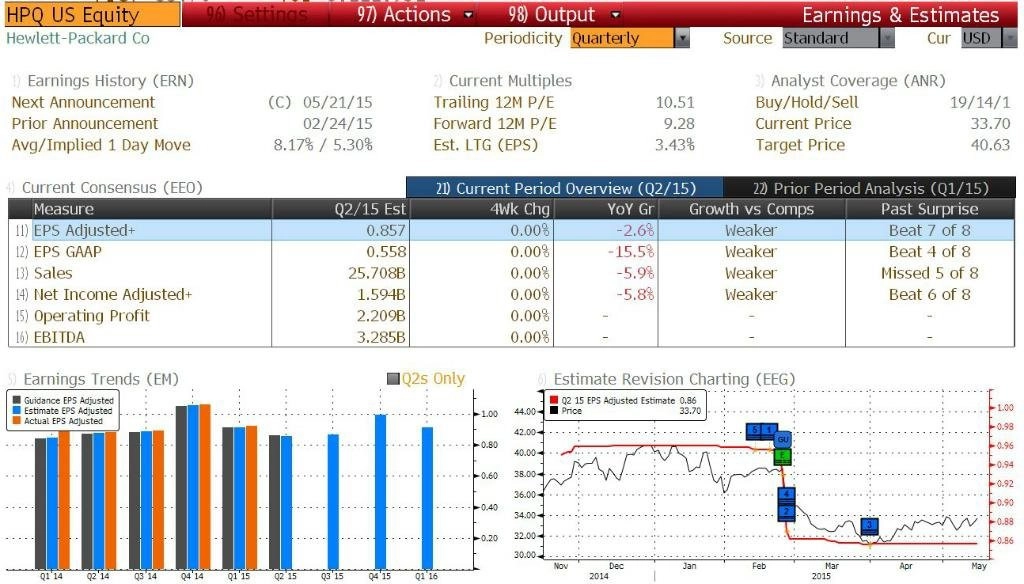This screenshot has width=1024, height=584.
Task: Select the 13) Sales row
Action: tap(511, 274)
